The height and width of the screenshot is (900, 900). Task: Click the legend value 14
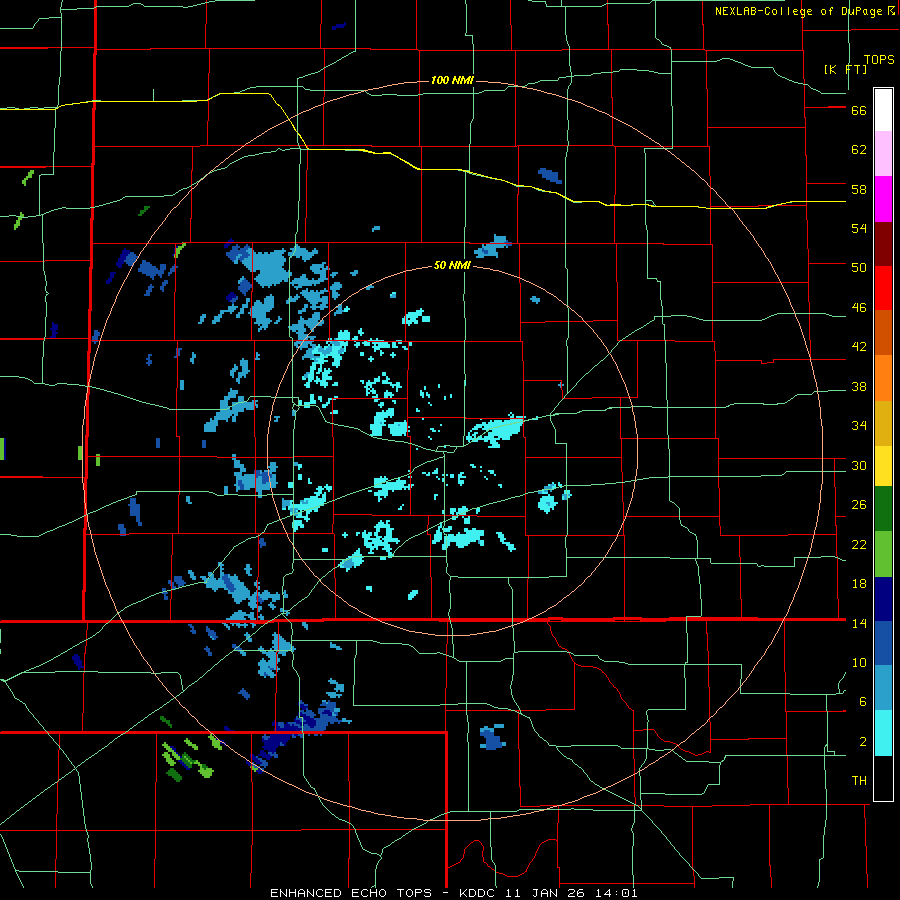(x=859, y=623)
